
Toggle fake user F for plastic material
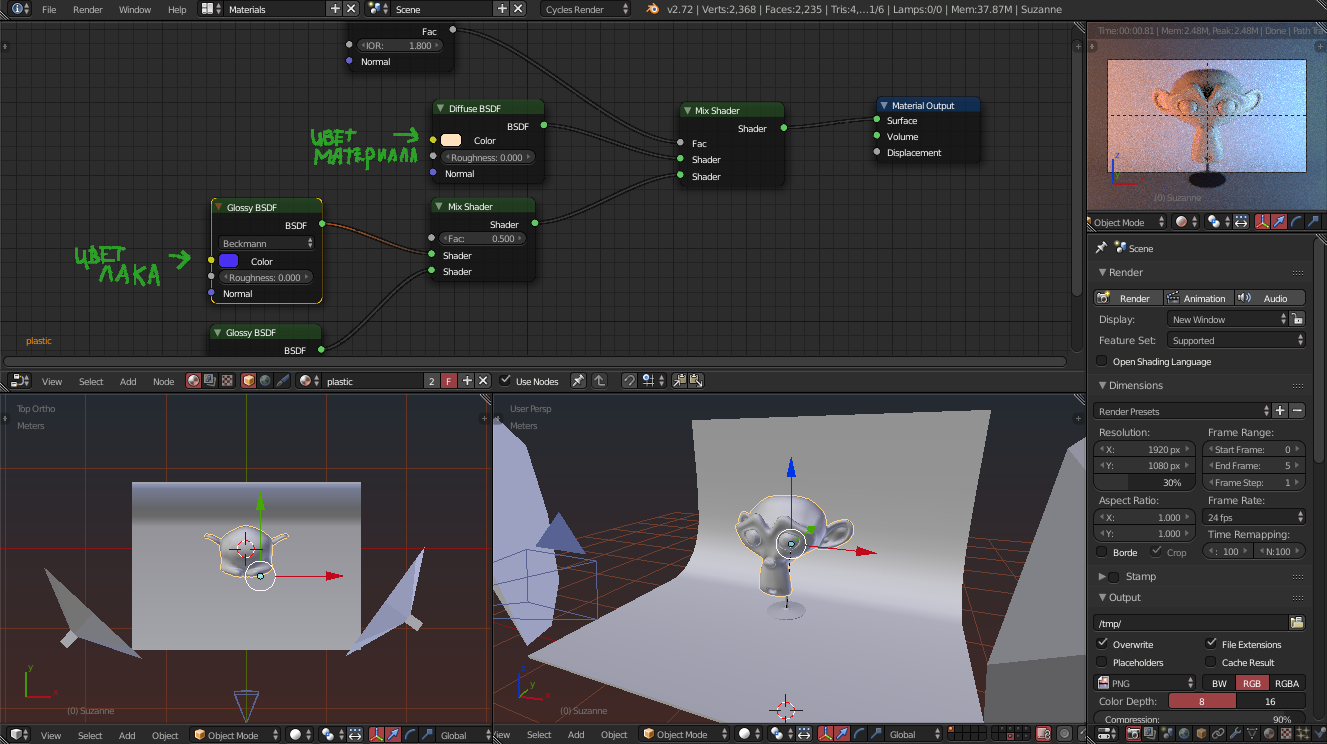click(x=449, y=381)
